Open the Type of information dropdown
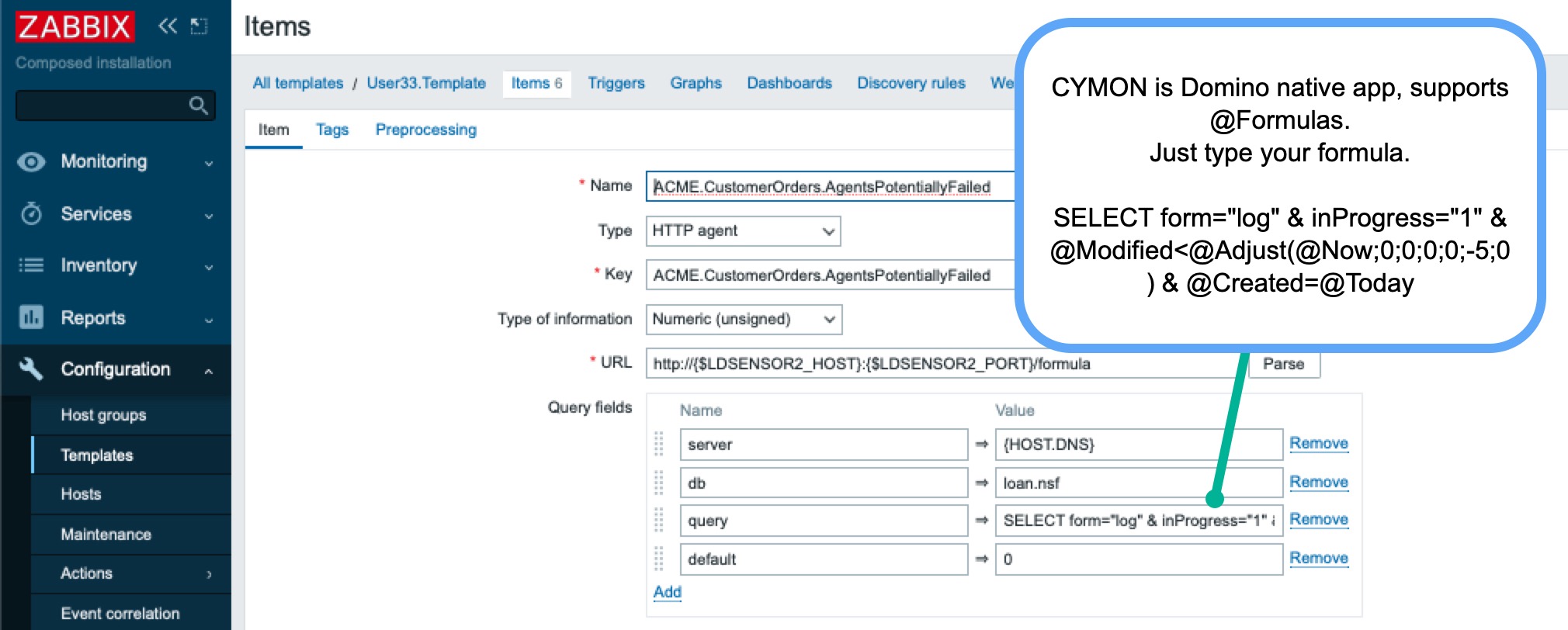 (x=744, y=320)
